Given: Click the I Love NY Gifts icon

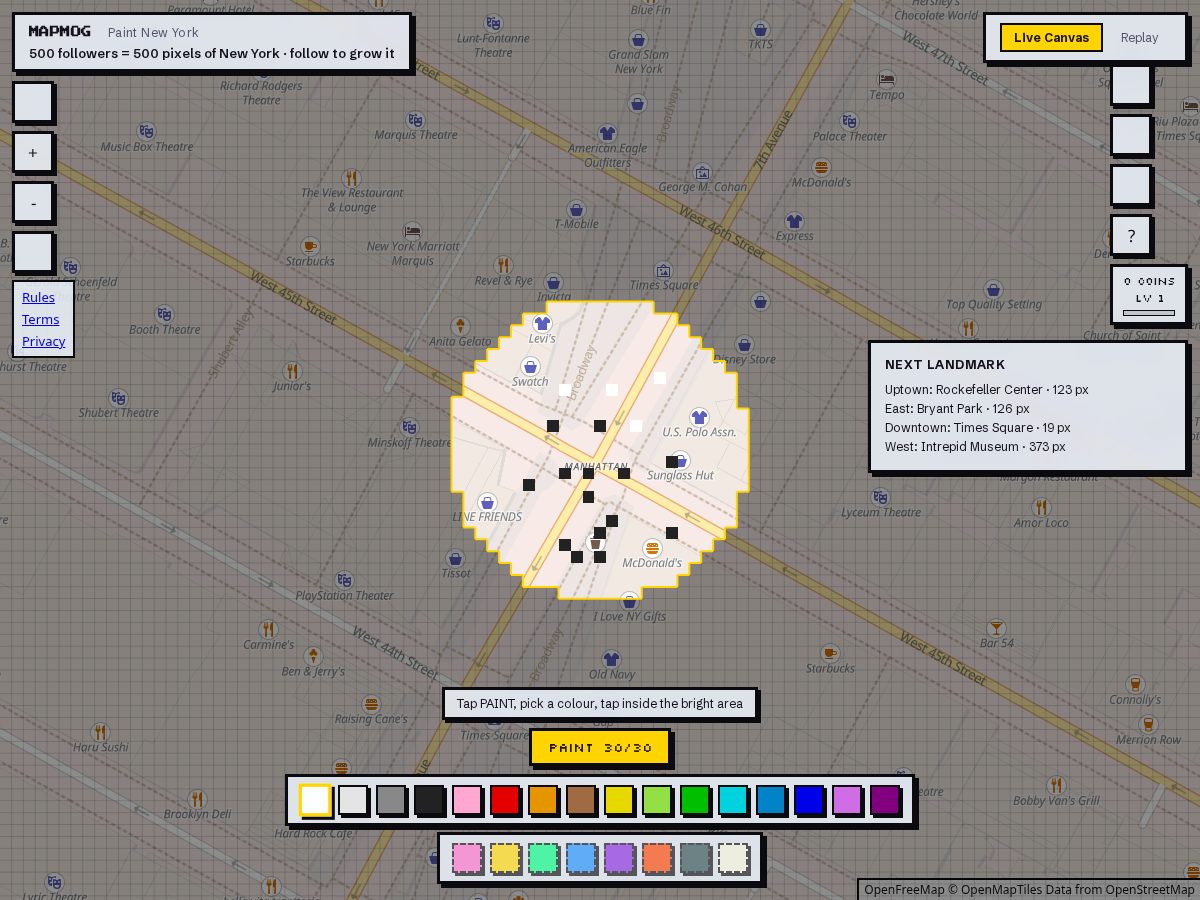Looking at the screenshot, I should pos(629,601).
